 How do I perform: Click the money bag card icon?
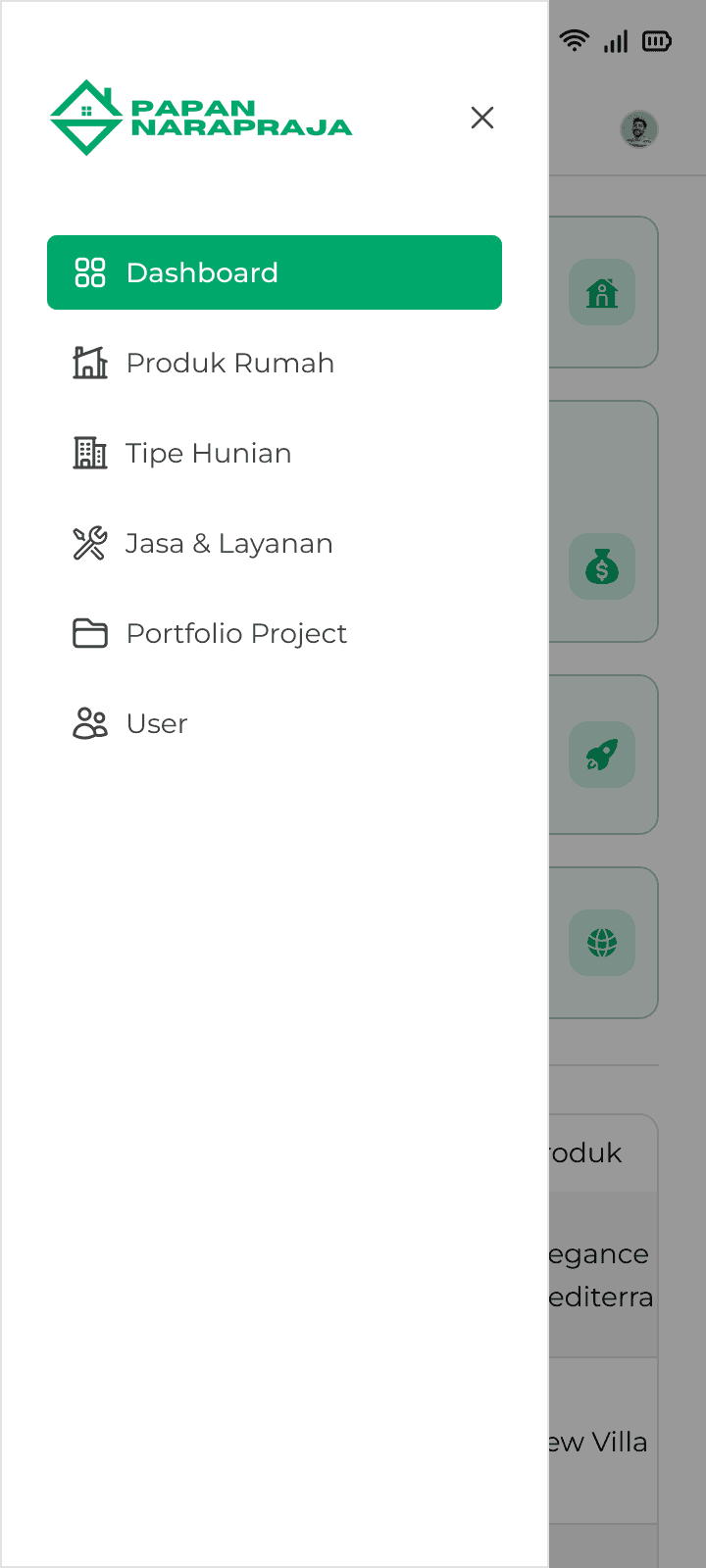pos(602,566)
